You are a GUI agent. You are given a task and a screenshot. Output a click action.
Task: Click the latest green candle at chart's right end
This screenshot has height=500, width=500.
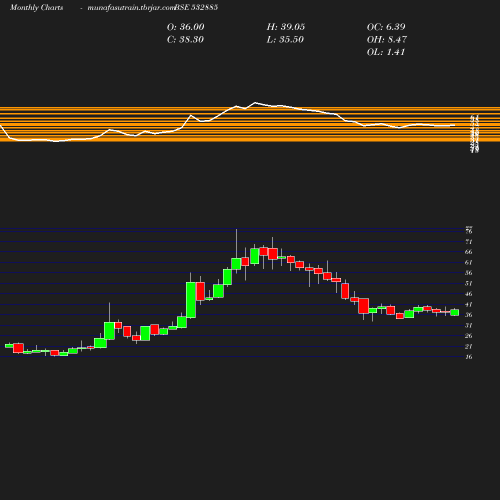[455, 312]
